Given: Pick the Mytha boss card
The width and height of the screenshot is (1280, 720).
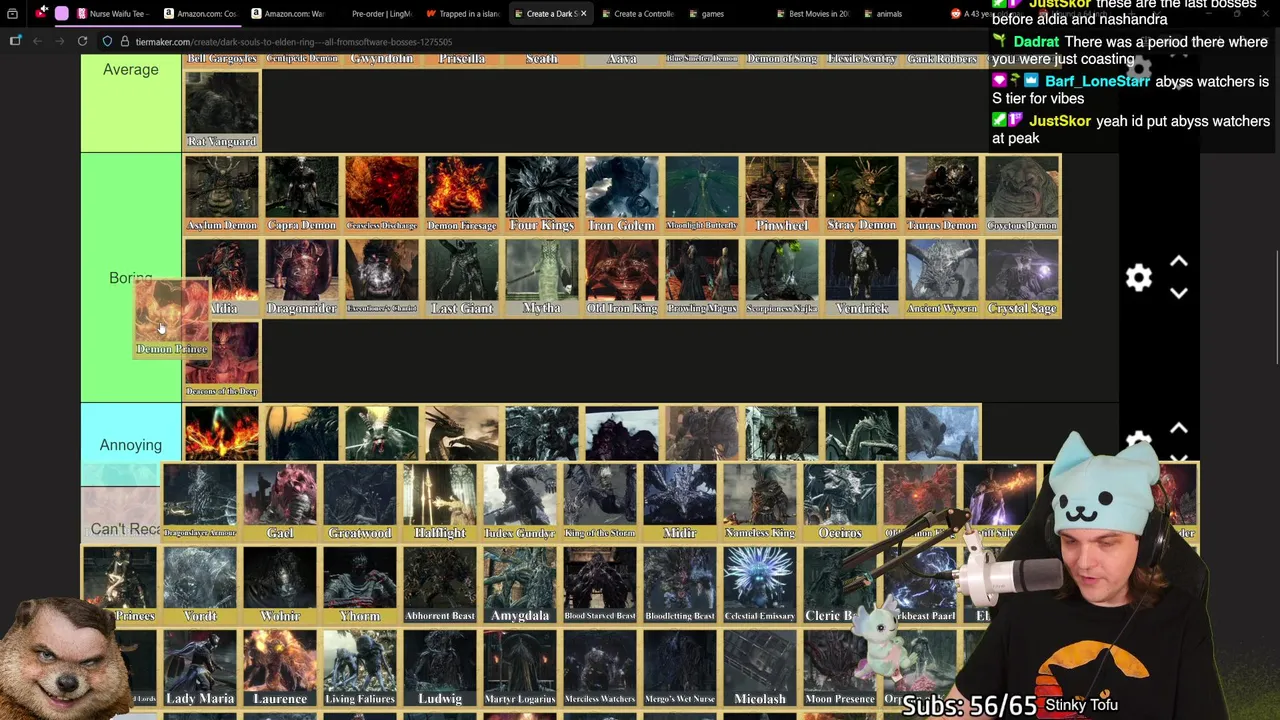Looking at the screenshot, I should tap(541, 277).
